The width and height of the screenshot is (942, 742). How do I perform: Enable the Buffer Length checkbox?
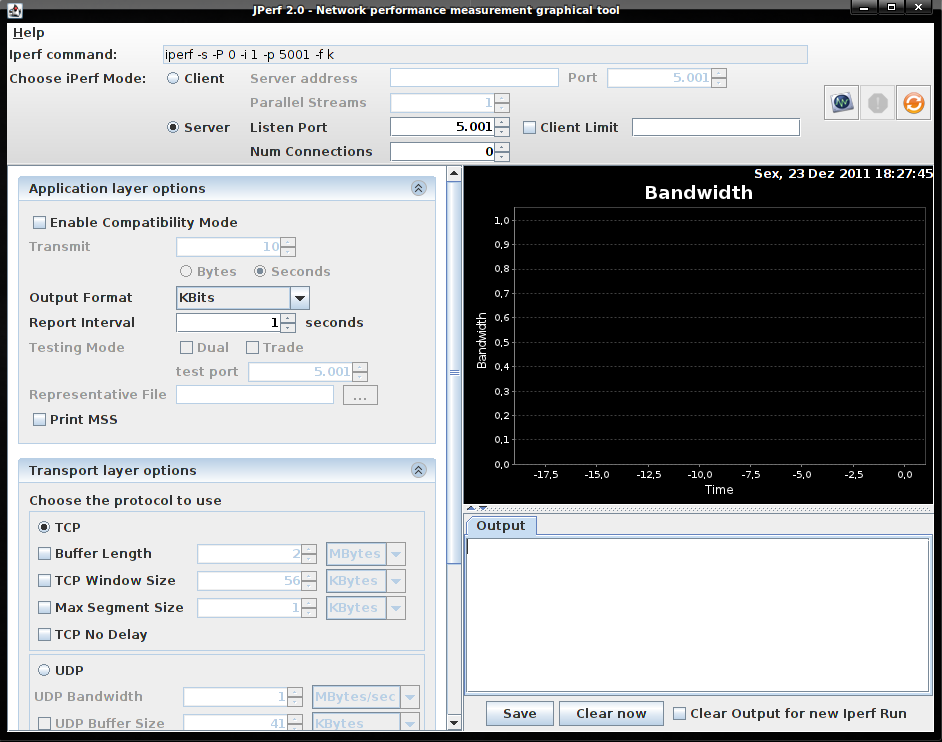point(44,553)
